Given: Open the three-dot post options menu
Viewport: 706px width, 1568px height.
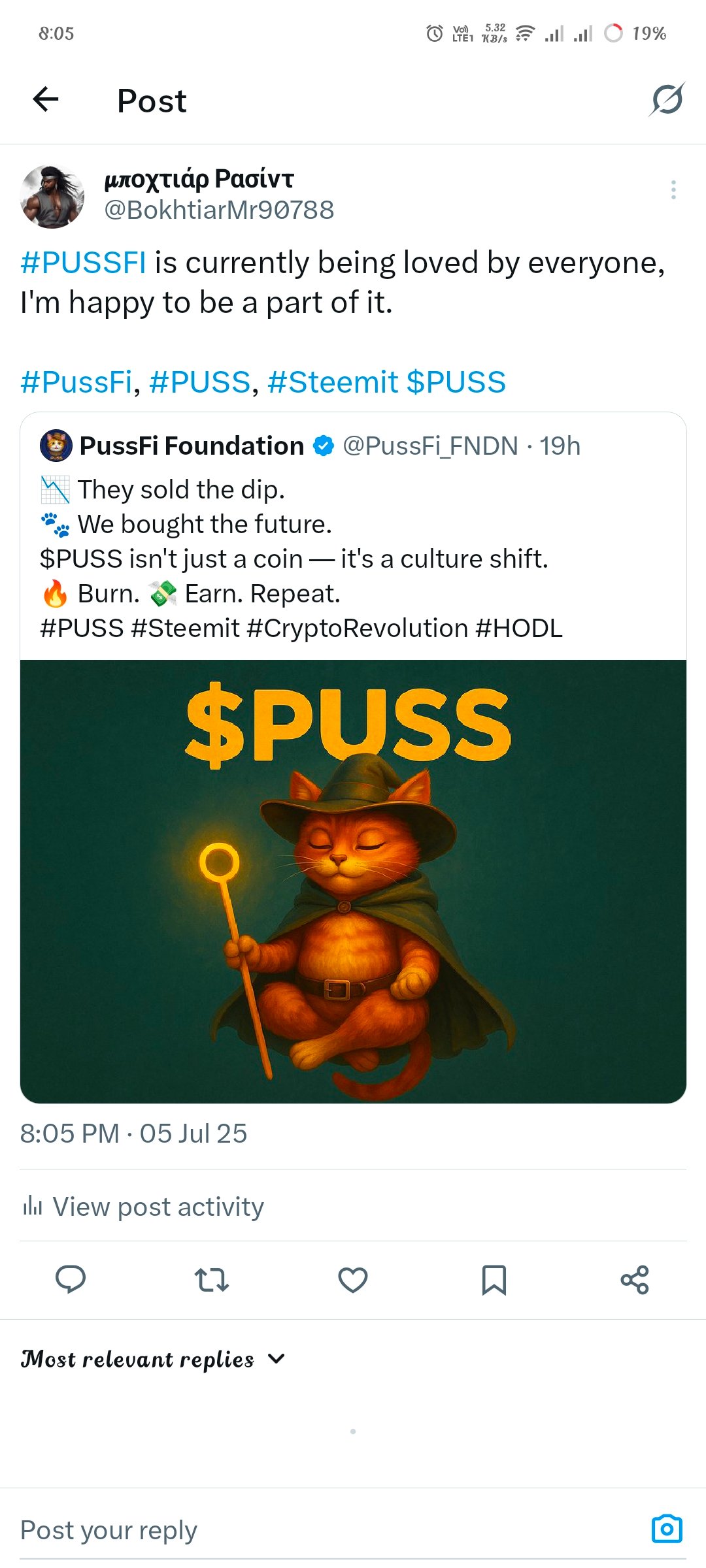Looking at the screenshot, I should (673, 189).
